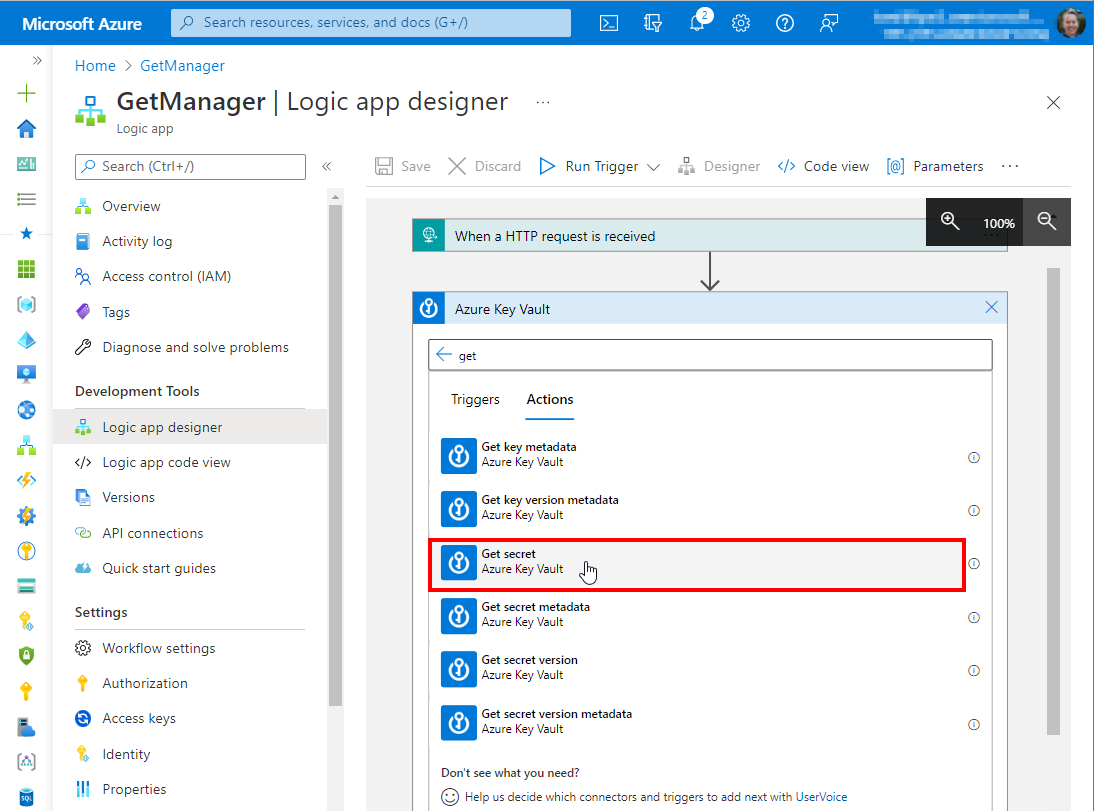Screen dimensions: 1094x811
Task: Open portal settings gear icon
Action: click(x=741, y=23)
